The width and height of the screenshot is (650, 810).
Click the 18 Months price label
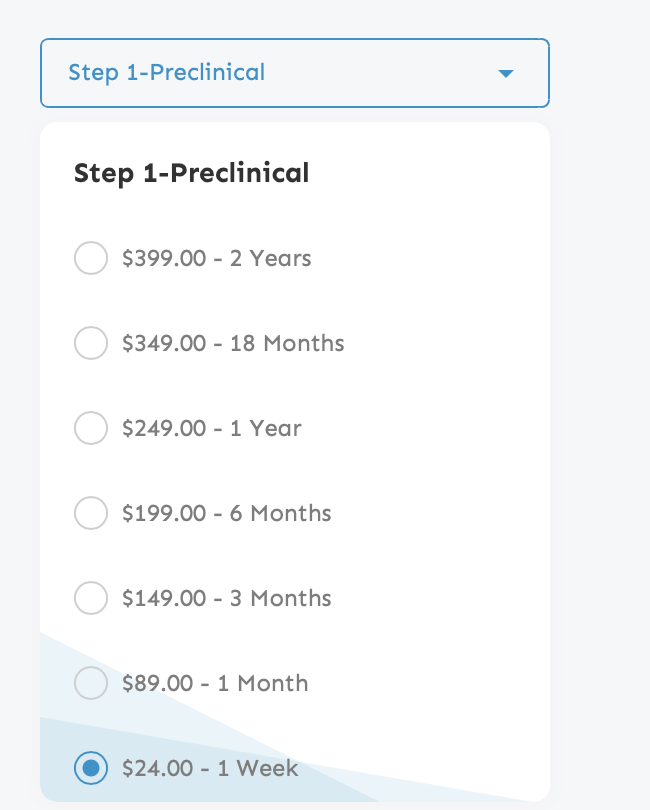[232, 343]
